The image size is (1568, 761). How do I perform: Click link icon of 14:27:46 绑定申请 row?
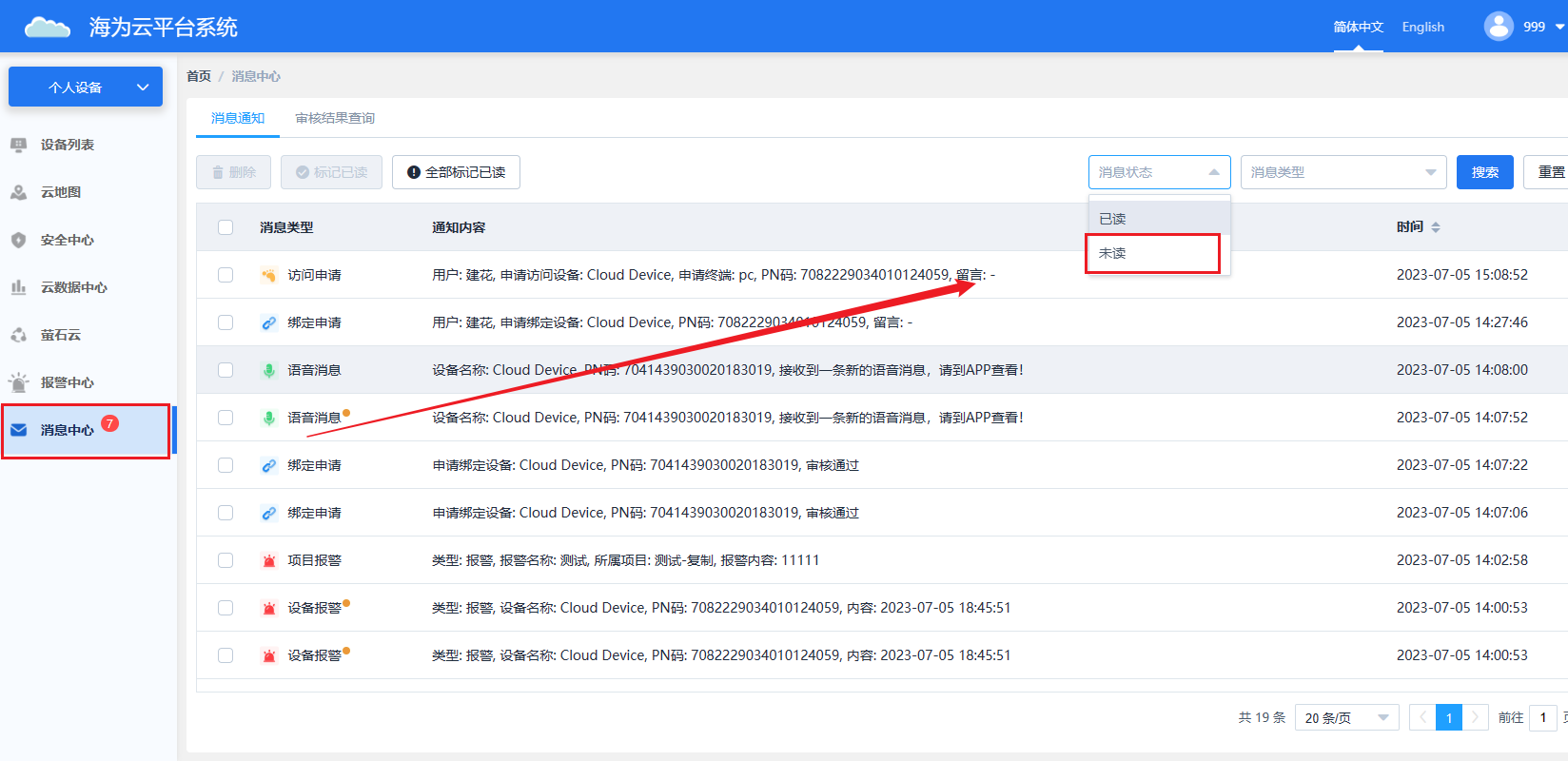point(268,322)
